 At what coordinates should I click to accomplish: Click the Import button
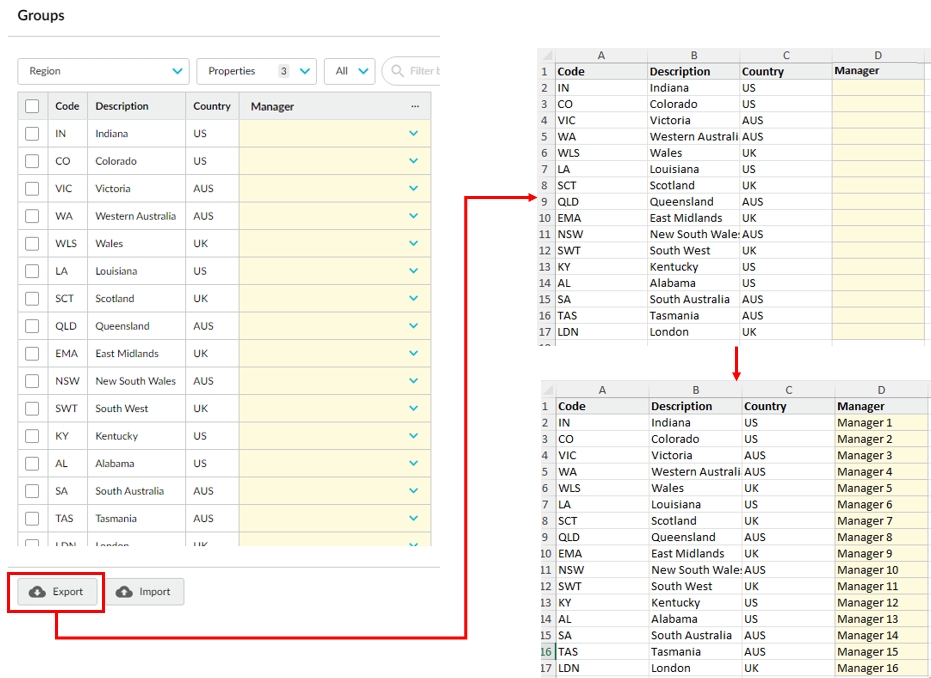point(144,592)
